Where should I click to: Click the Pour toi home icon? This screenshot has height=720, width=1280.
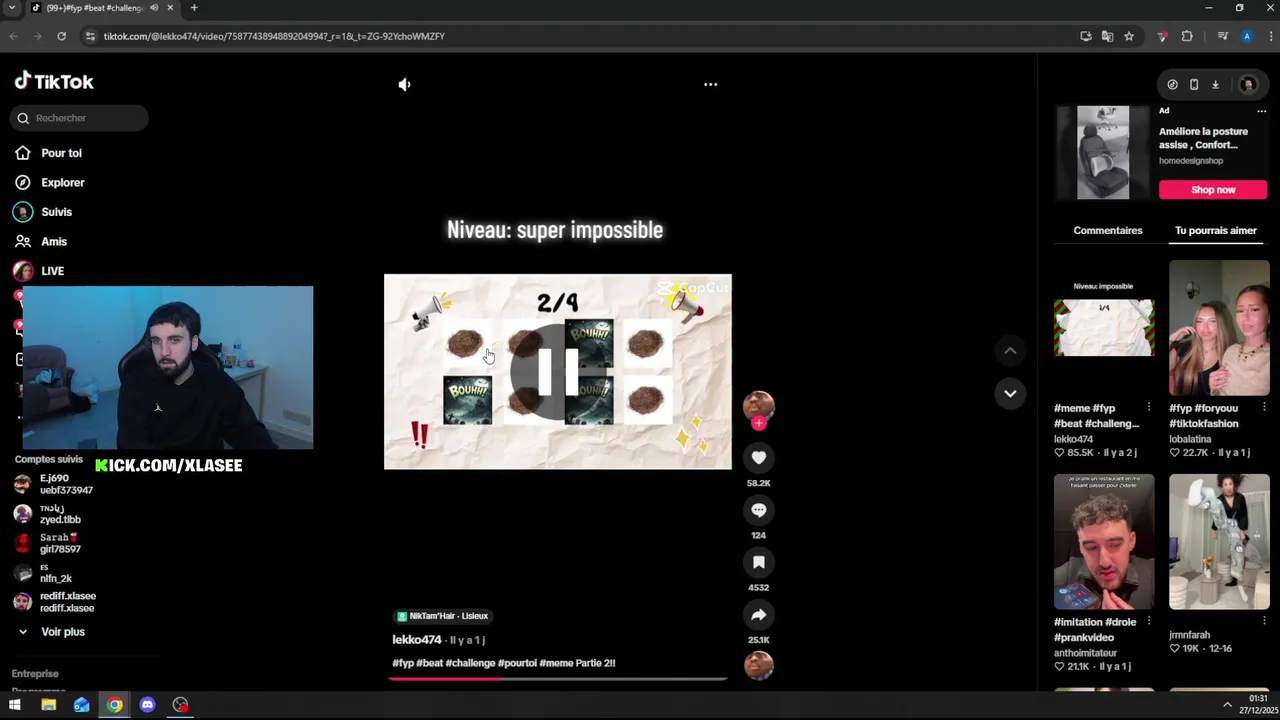(x=23, y=153)
